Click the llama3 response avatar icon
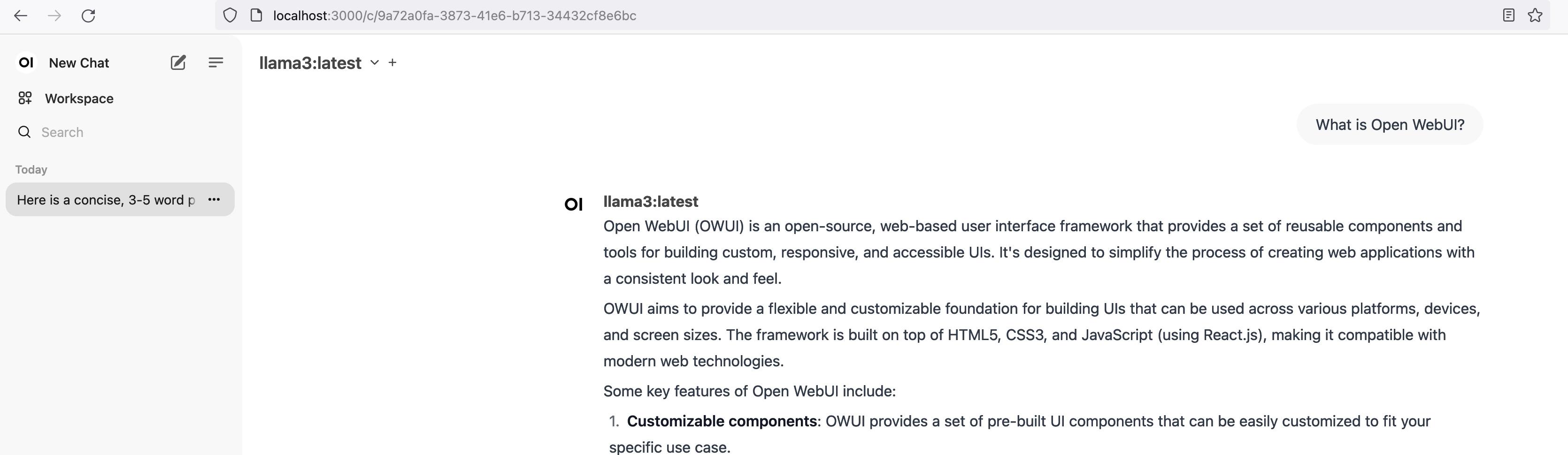The width and height of the screenshot is (1568, 455). pyautogui.click(x=573, y=205)
